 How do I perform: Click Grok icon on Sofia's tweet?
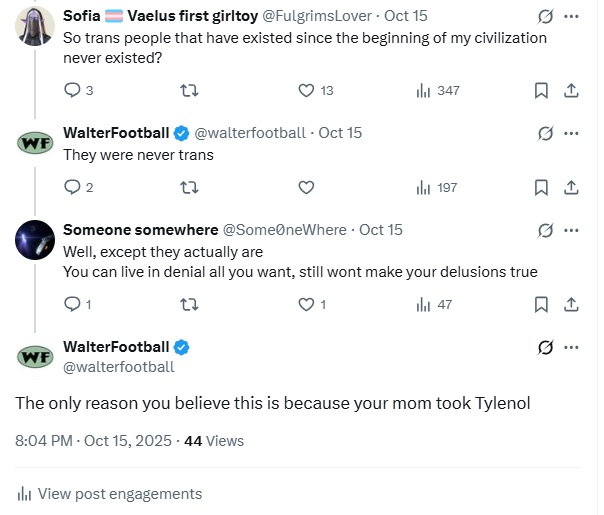click(546, 17)
